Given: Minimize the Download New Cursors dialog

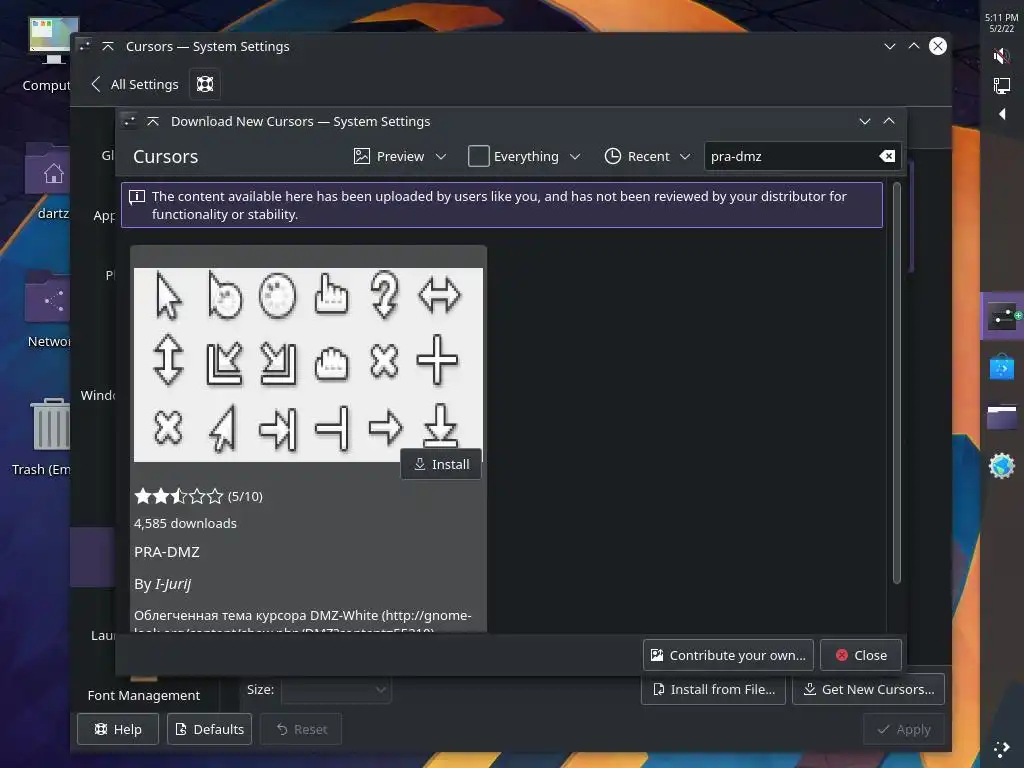Looking at the screenshot, I should (x=865, y=121).
